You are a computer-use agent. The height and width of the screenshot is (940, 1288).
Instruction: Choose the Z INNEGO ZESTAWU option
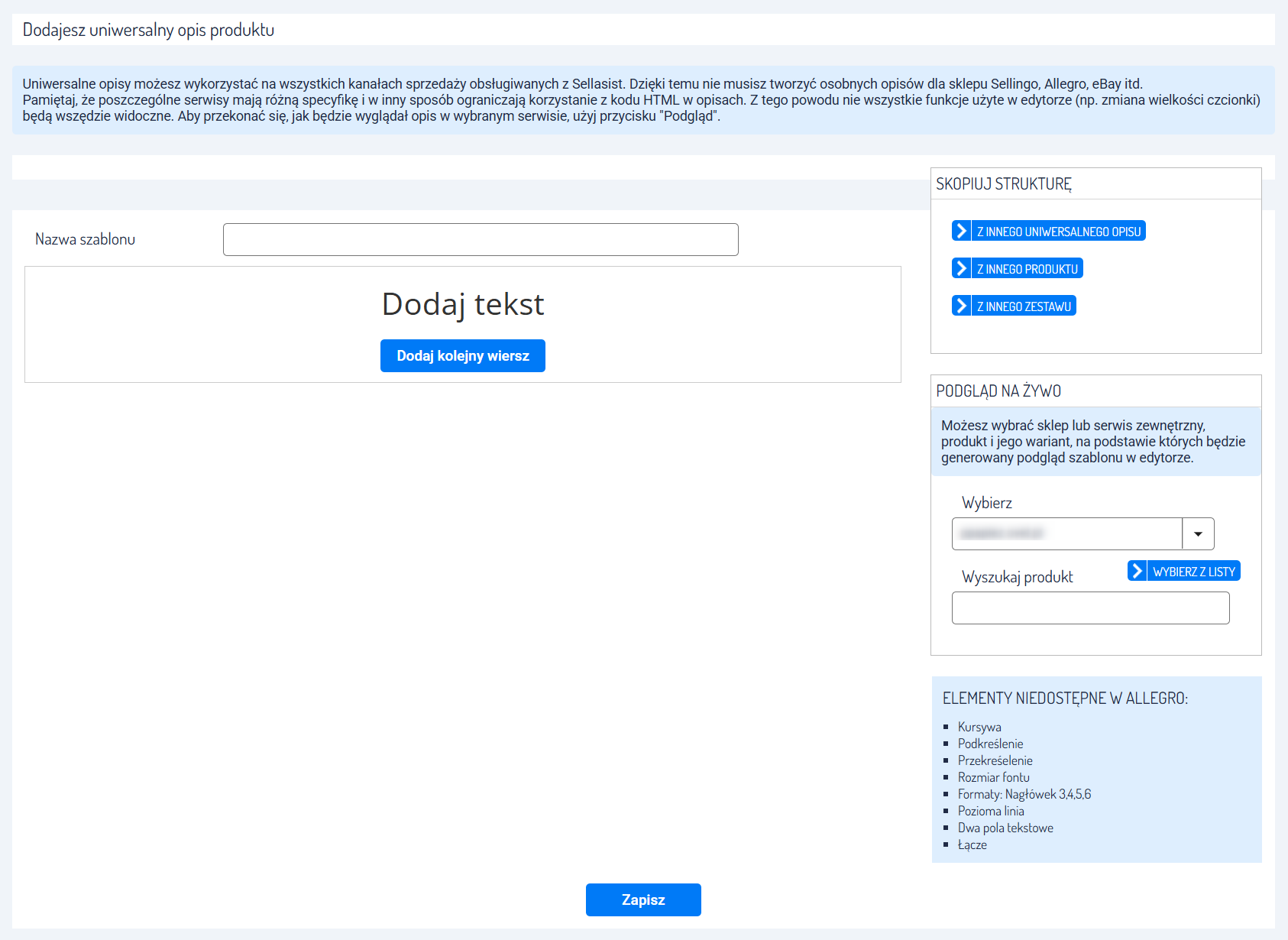pyautogui.click(x=1024, y=306)
